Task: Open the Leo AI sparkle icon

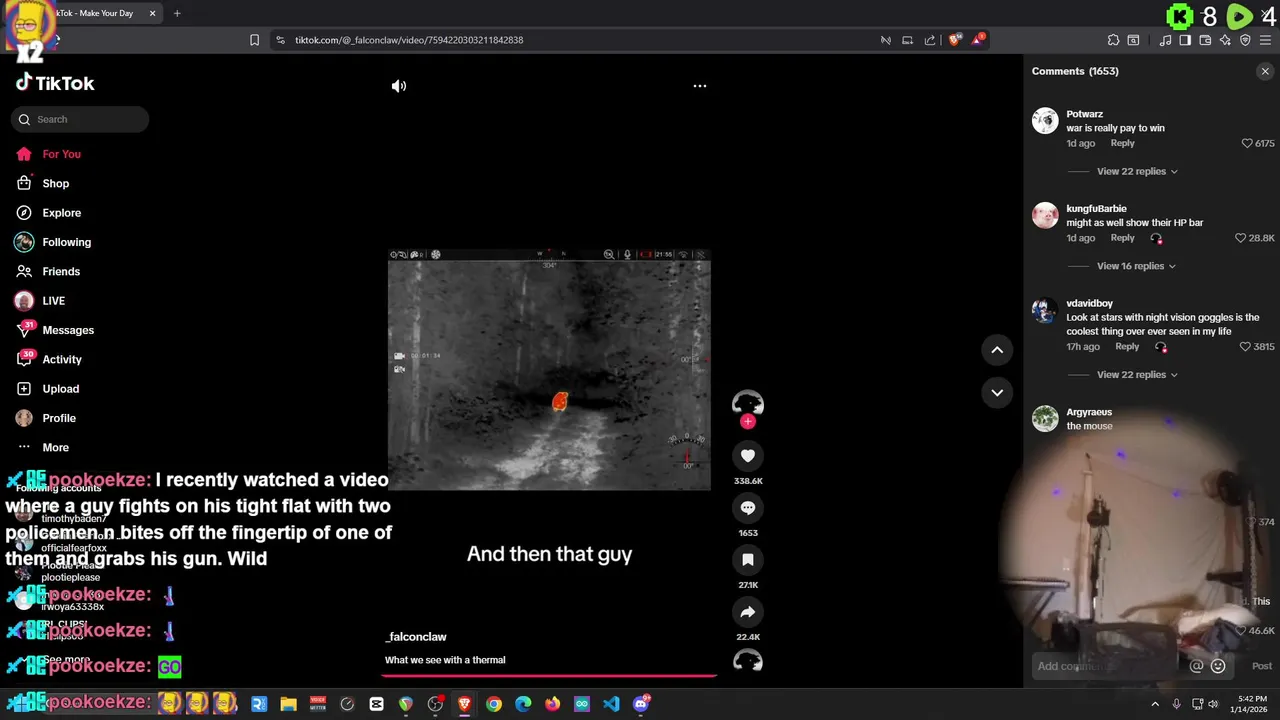Action: [x=1225, y=40]
